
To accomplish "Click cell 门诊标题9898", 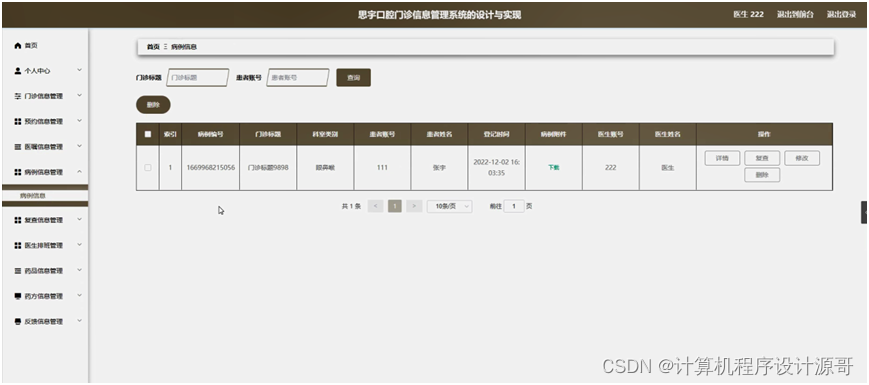I will pos(268,167).
